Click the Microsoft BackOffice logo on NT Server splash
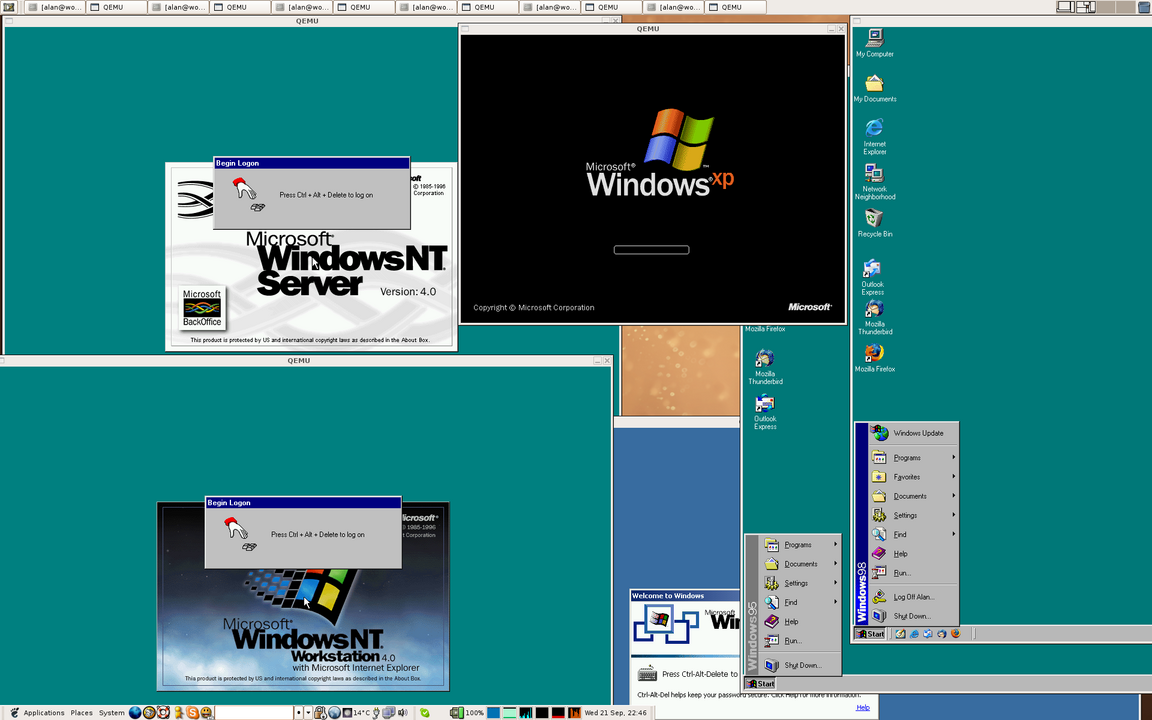1152x720 pixels. (202, 307)
